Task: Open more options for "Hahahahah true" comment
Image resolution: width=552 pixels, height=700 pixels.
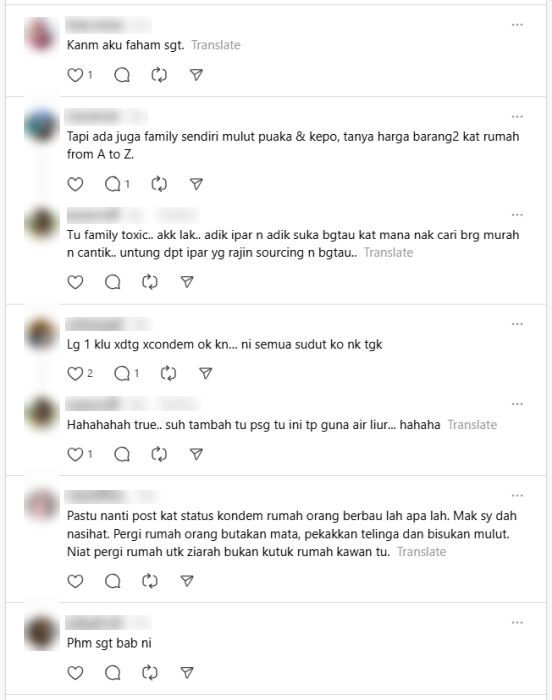Action: point(517,404)
